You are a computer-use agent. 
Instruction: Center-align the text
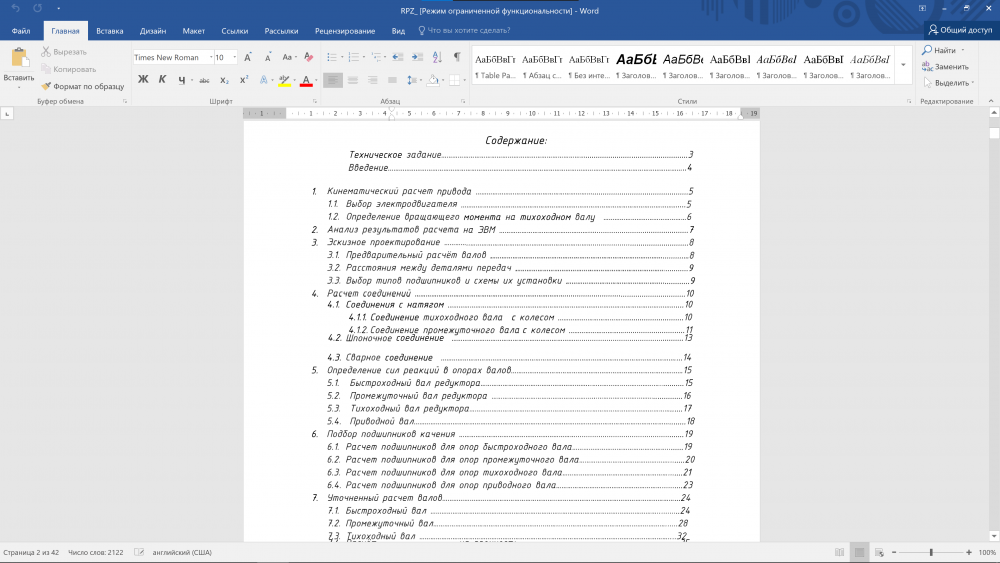click(353, 80)
